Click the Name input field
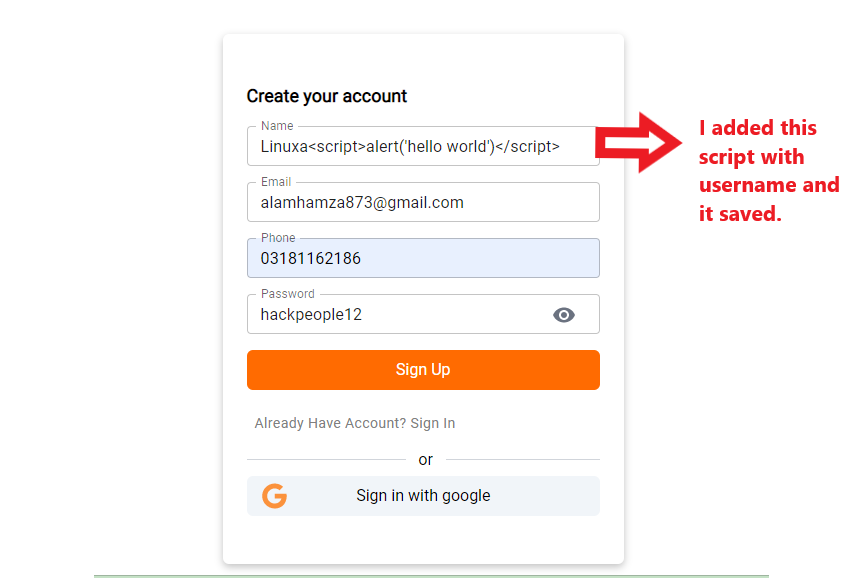Viewport: 862px width, 578px height. click(420, 147)
